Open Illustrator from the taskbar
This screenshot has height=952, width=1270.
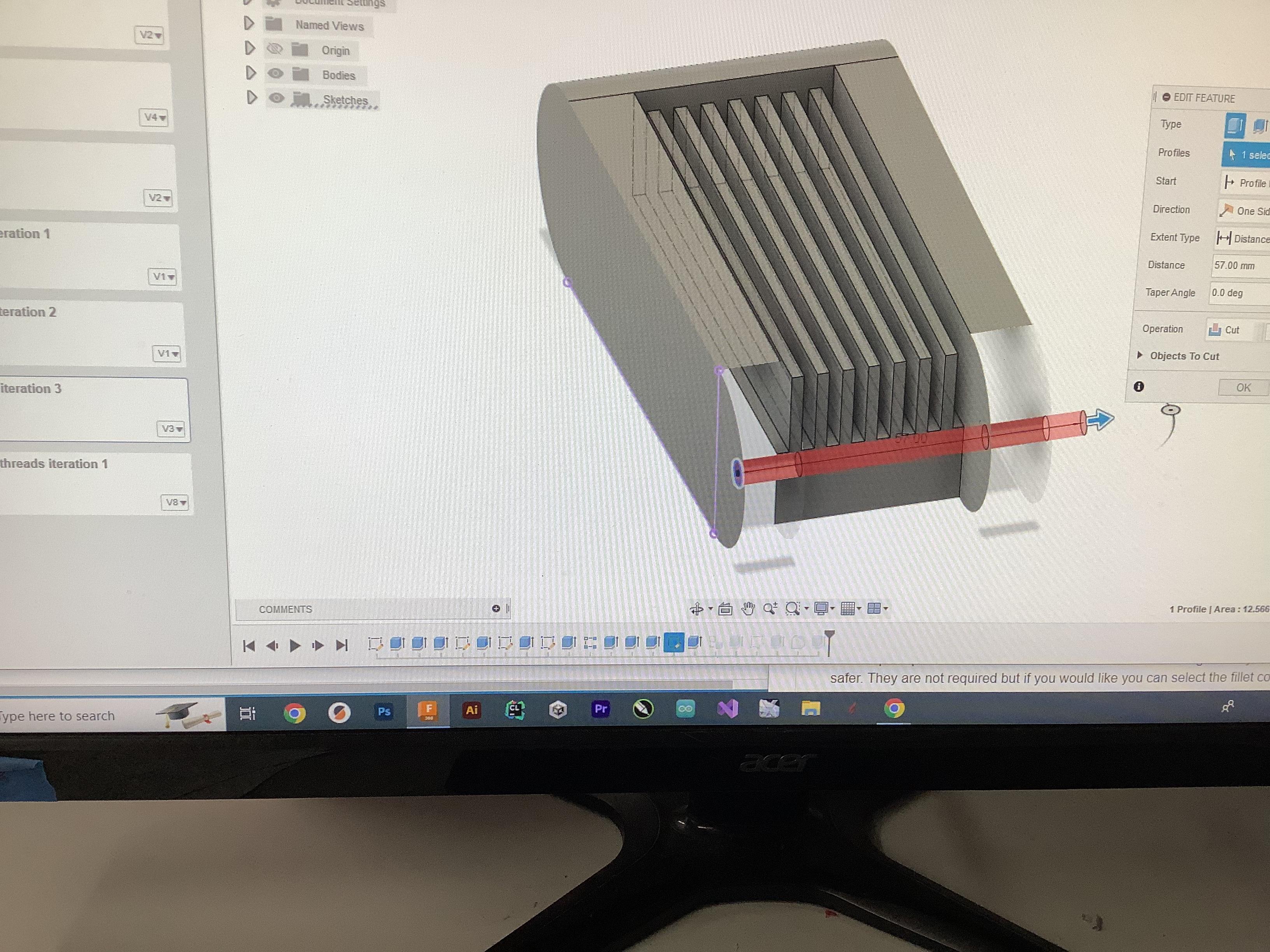pos(471,710)
